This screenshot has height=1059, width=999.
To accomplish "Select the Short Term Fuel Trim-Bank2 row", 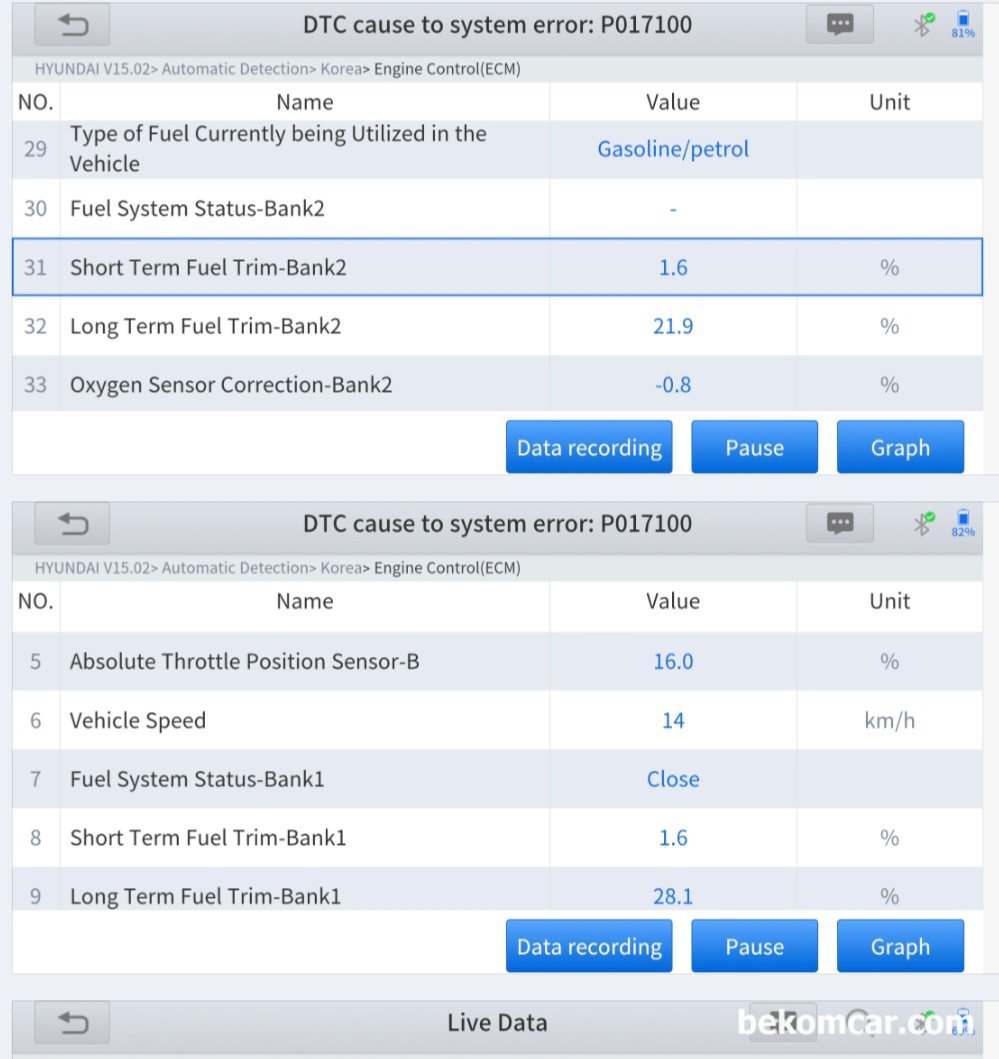I will coord(497,267).
